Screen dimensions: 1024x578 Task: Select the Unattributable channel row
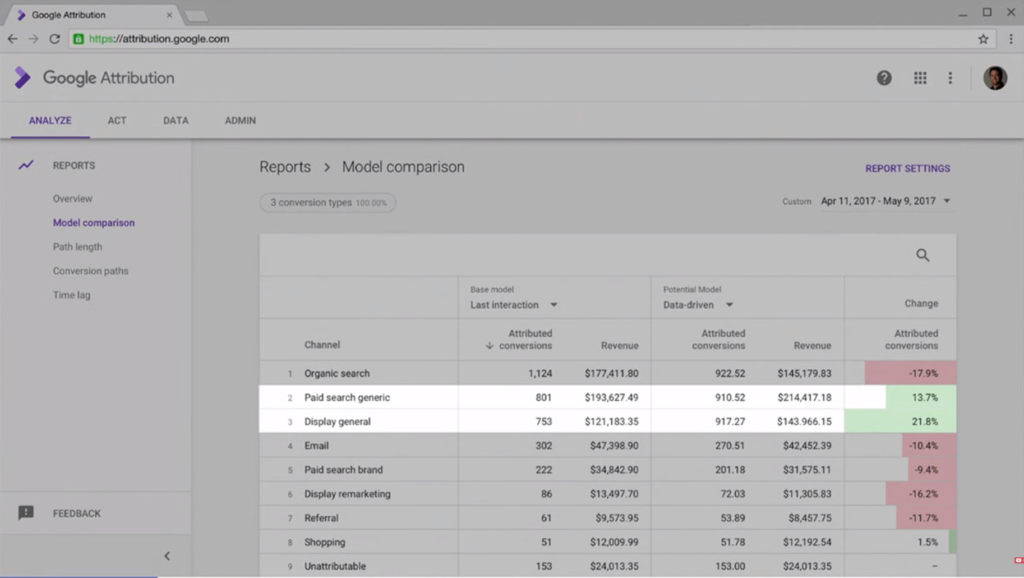pos(607,566)
